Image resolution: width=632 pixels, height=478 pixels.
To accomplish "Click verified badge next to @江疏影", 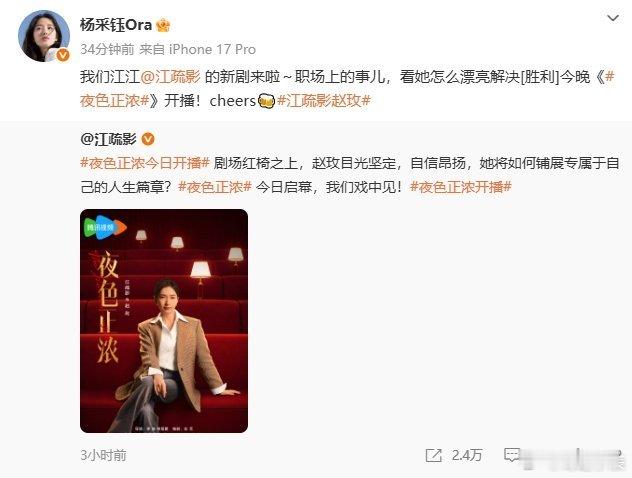I will click(148, 139).
